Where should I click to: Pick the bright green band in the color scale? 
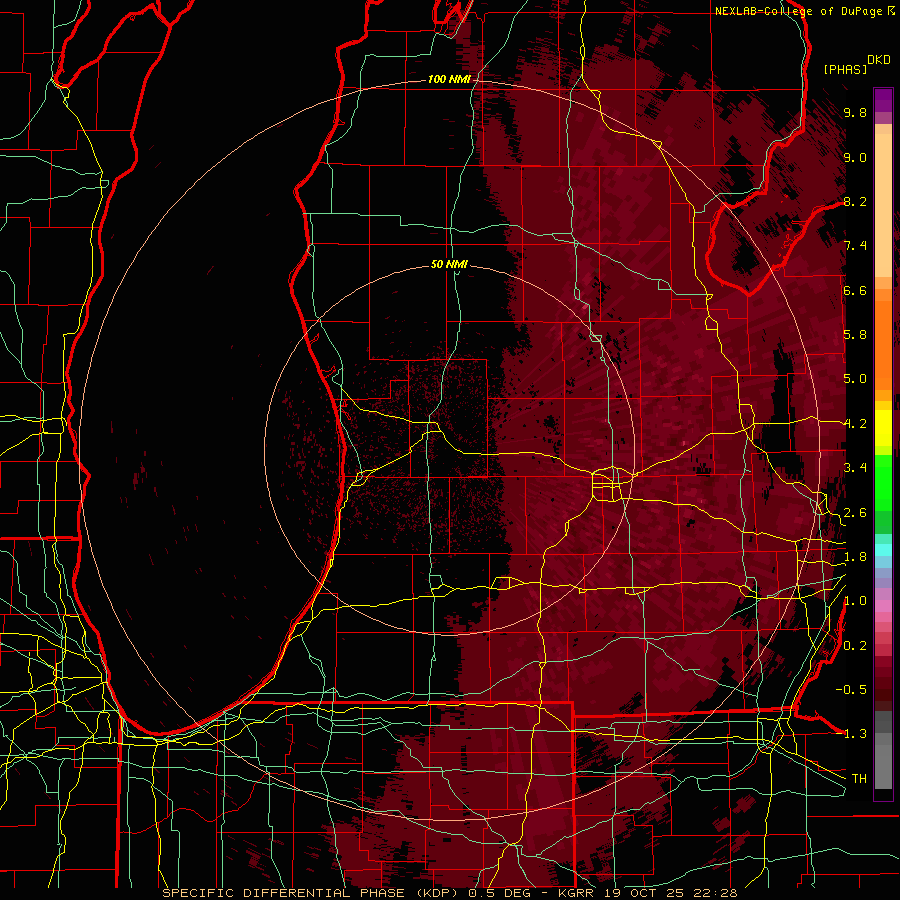coord(883,482)
